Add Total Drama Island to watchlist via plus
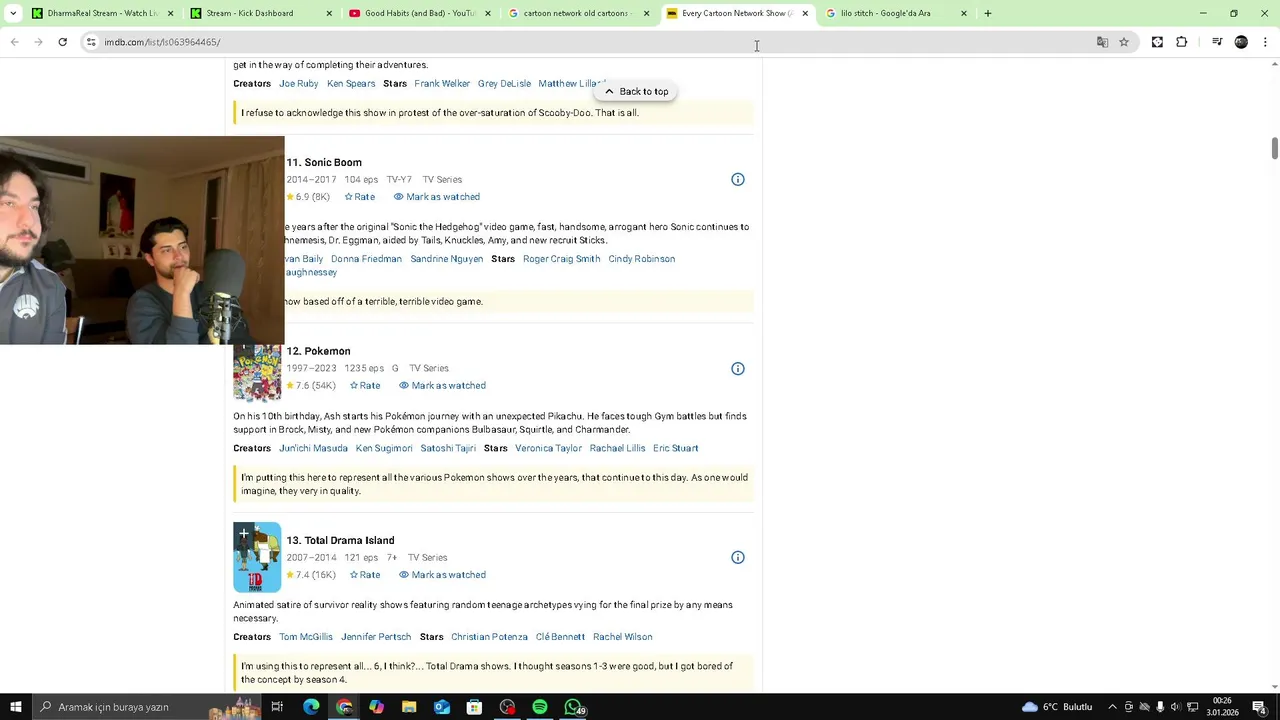 point(243,534)
